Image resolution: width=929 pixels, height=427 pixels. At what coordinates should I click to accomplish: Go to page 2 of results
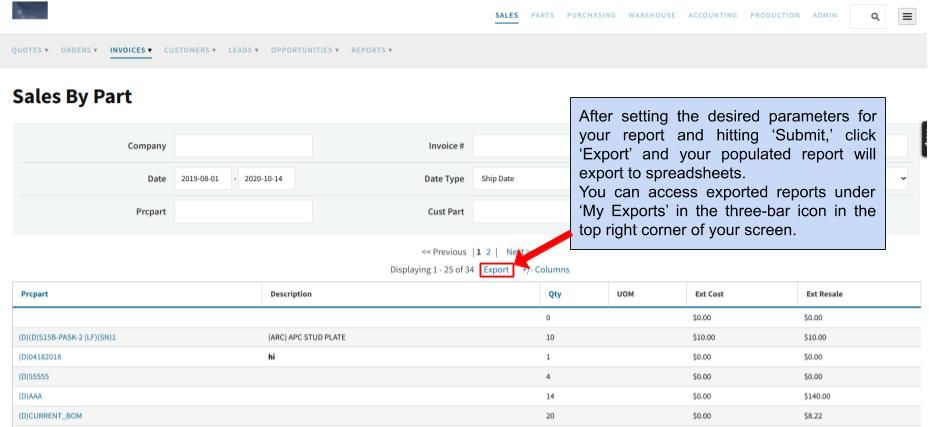point(488,252)
